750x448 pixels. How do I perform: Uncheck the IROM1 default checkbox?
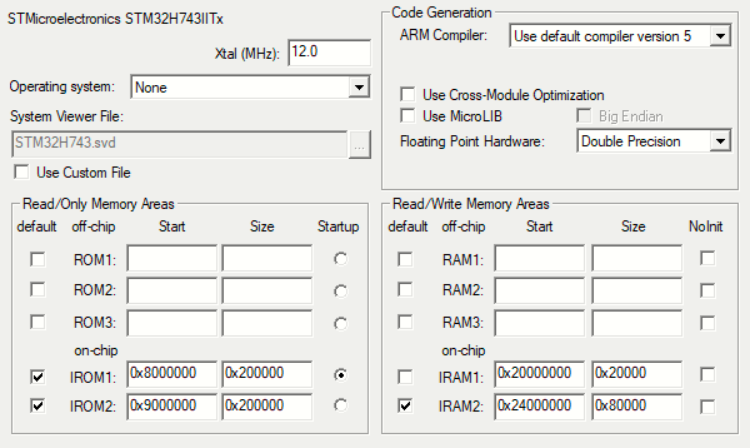point(37,377)
